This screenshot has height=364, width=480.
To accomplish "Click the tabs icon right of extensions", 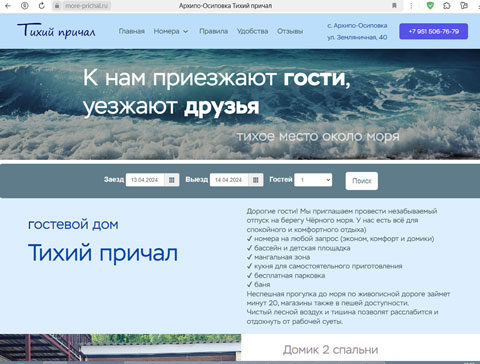I will click(464, 6).
